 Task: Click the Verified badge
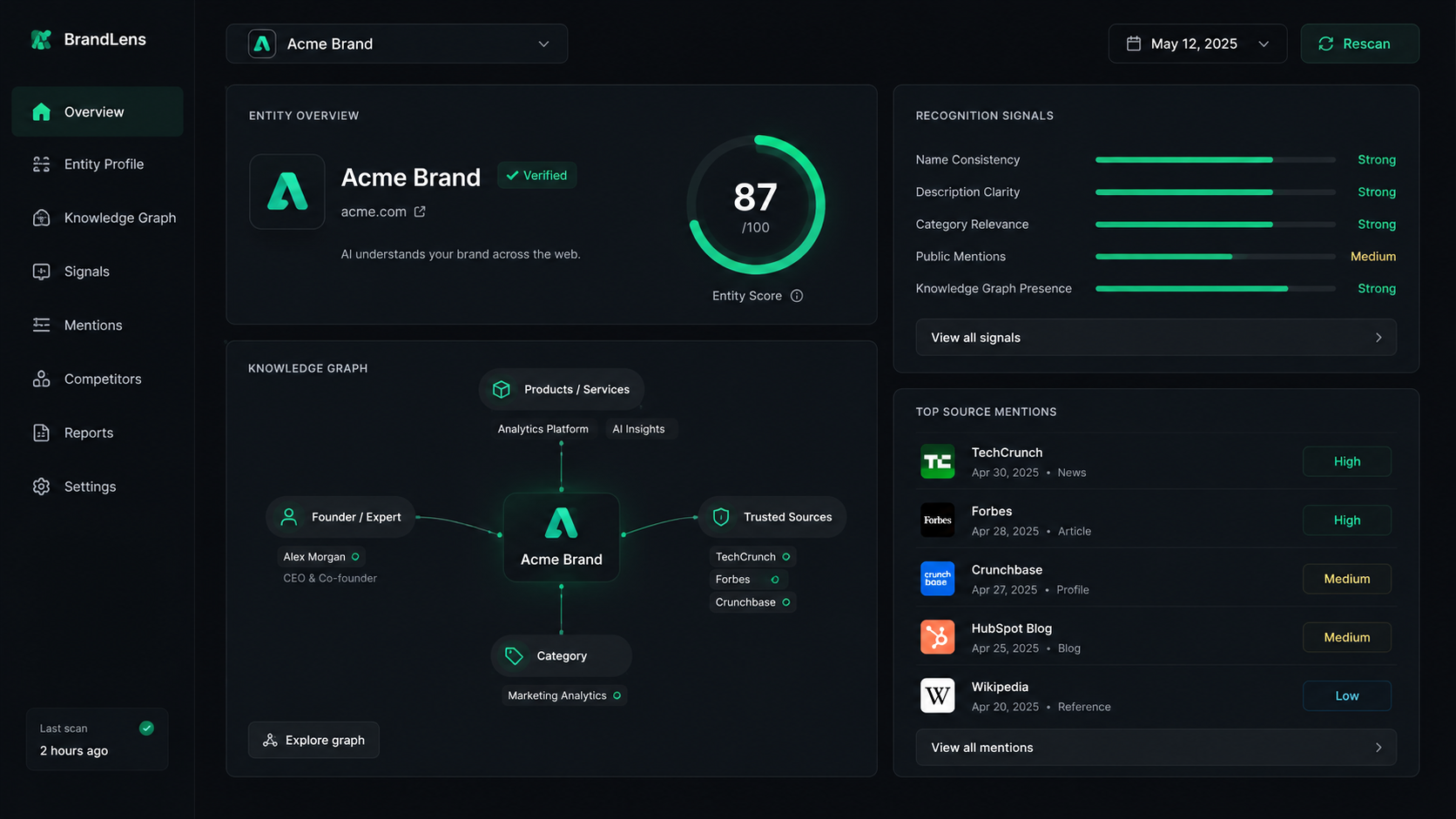536,175
